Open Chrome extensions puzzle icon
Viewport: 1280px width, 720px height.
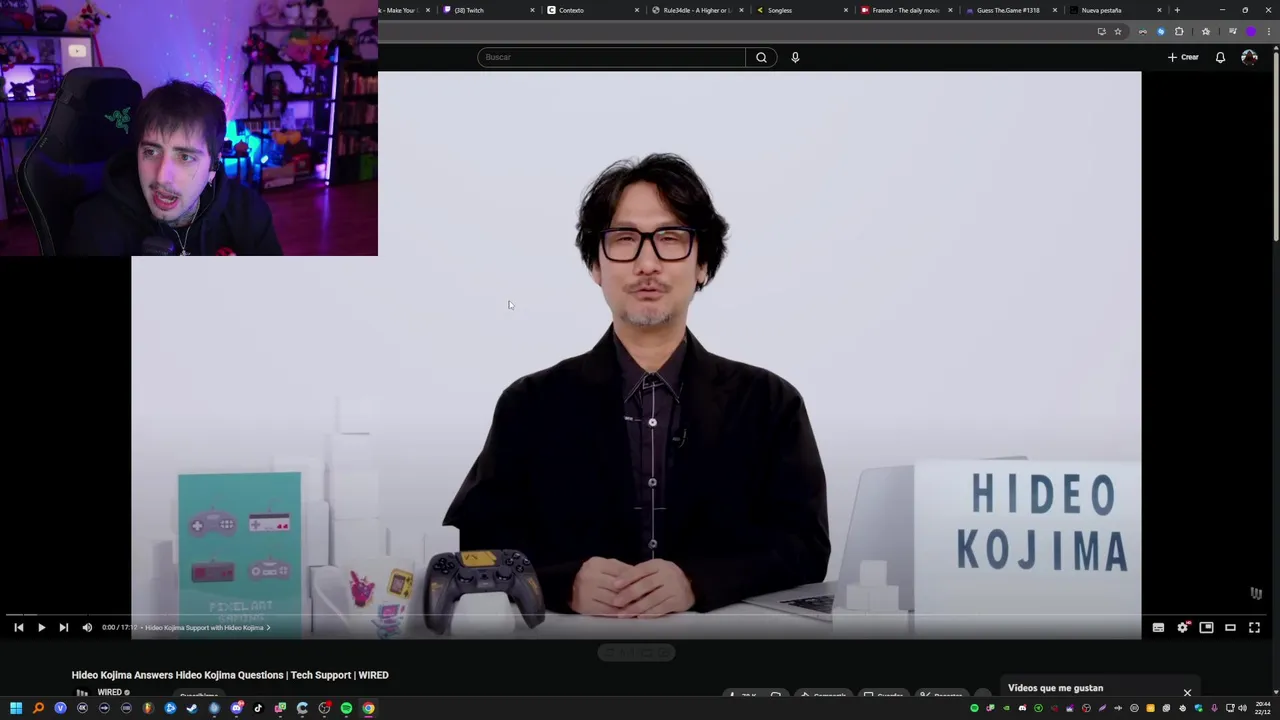[x=1179, y=31]
